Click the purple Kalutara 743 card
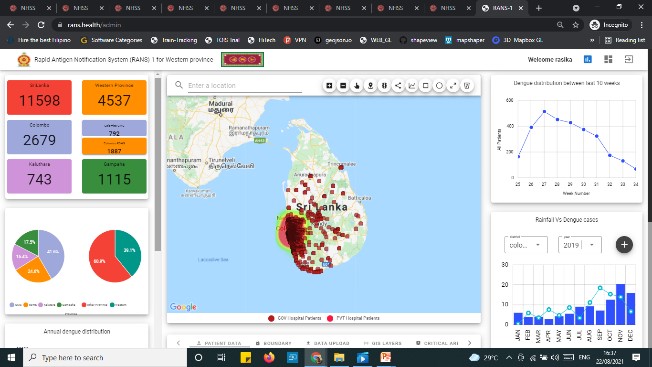Image resolution: width=652 pixels, height=367 pixels. [x=40, y=176]
